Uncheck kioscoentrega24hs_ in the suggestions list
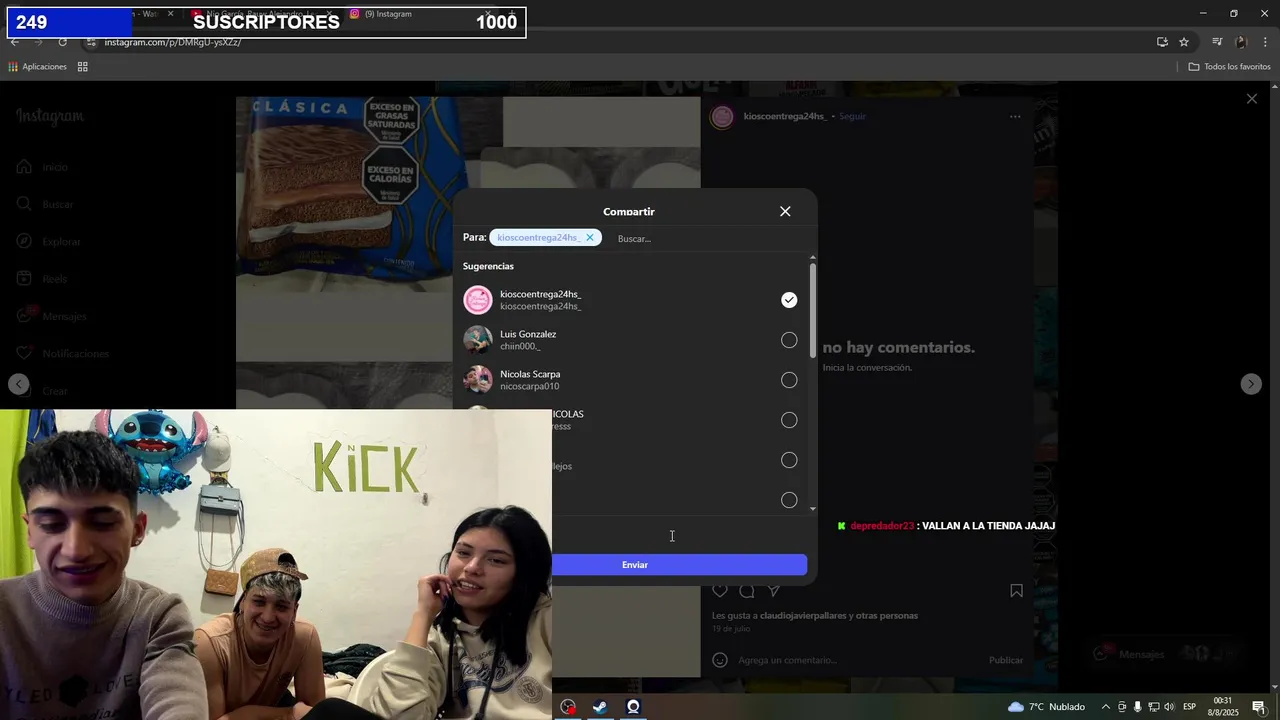The width and height of the screenshot is (1280, 720). 789,300
